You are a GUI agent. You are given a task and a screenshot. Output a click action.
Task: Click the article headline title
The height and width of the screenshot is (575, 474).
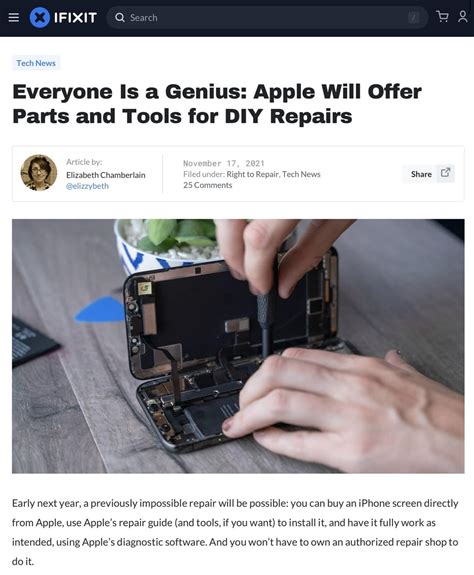[217, 104]
